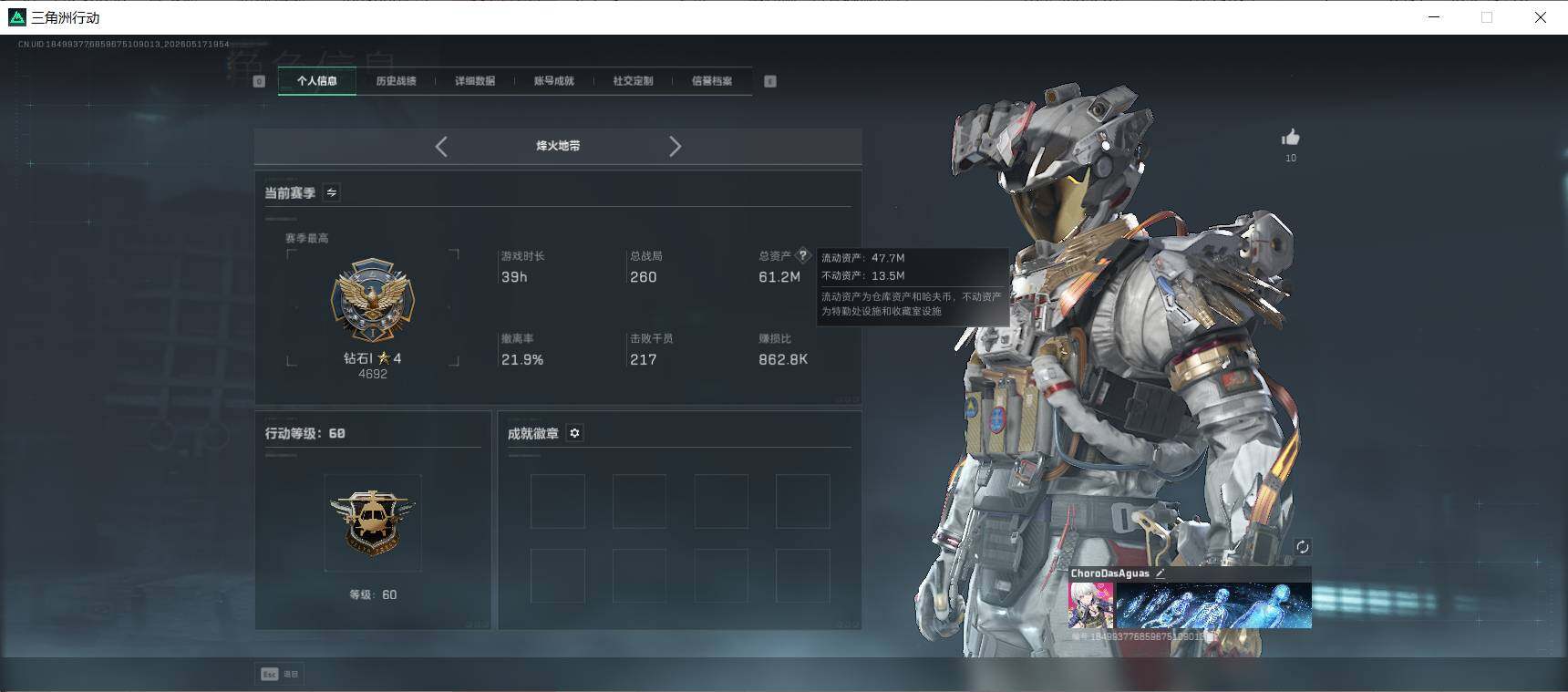1568x692 pixels.
Task: Close the 三角洲行动 window
Action: click(x=1540, y=17)
